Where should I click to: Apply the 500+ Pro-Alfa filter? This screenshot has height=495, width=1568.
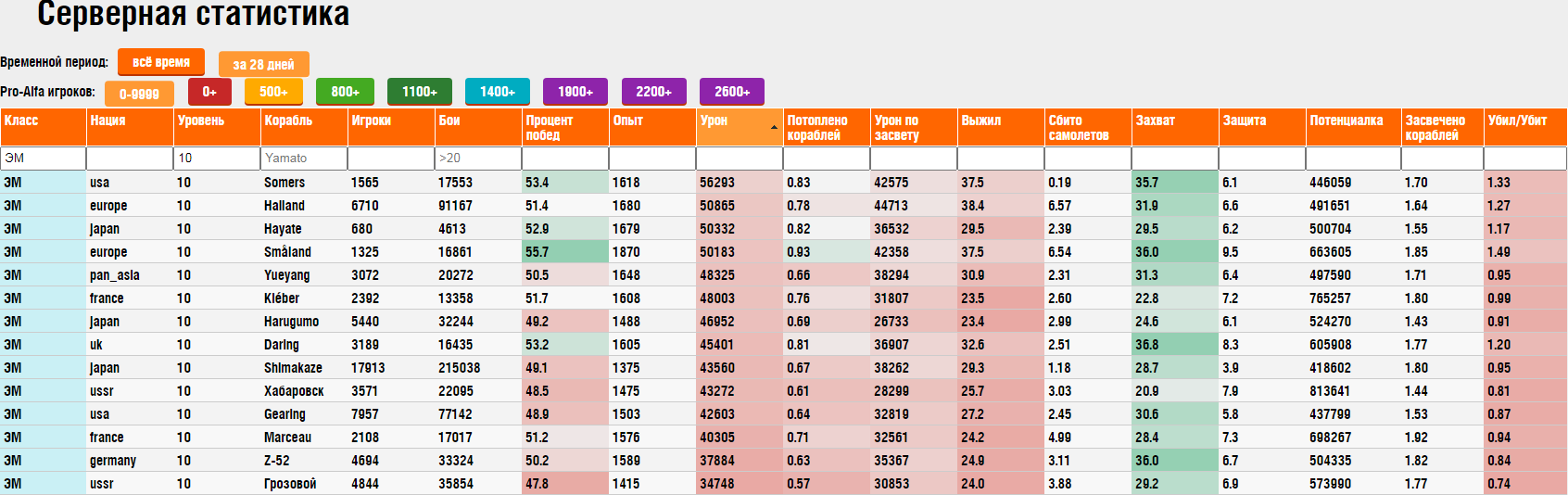tap(273, 92)
